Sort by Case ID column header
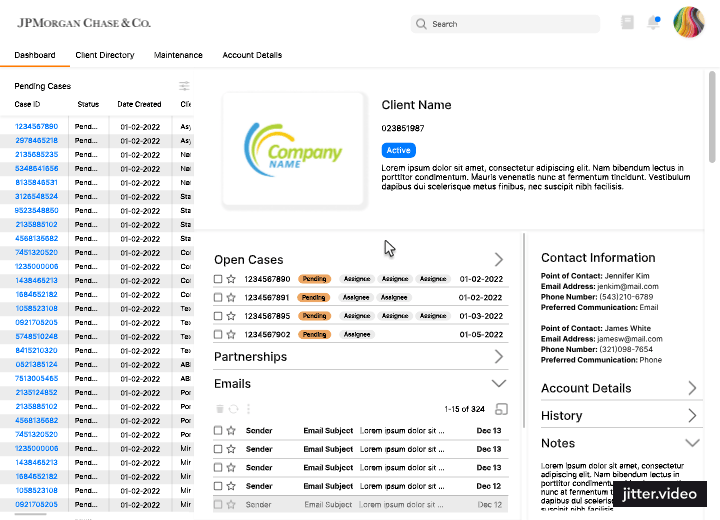Screen dimensions: 720x520 (x=27, y=104)
